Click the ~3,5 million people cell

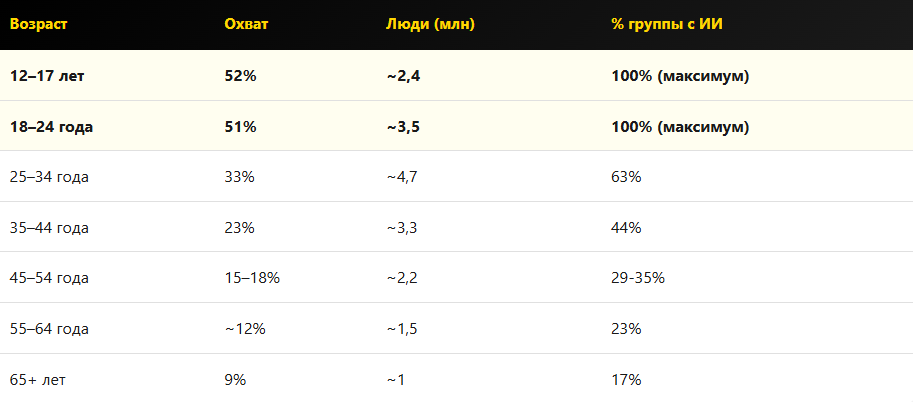pos(402,127)
